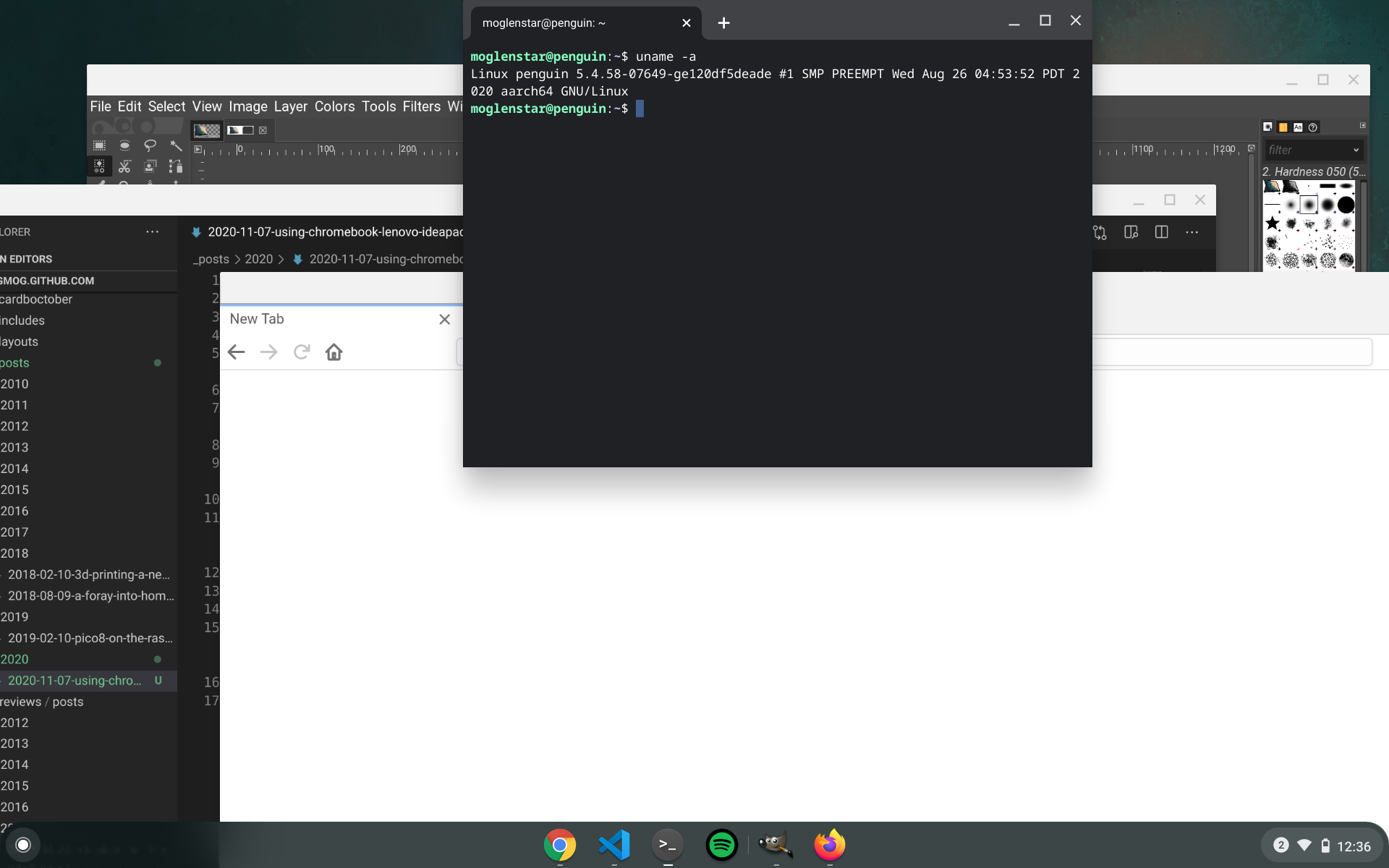Choose the Free Select lasso tool
This screenshot has width=1389, height=868.
pyautogui.click(x=150, y=145)
